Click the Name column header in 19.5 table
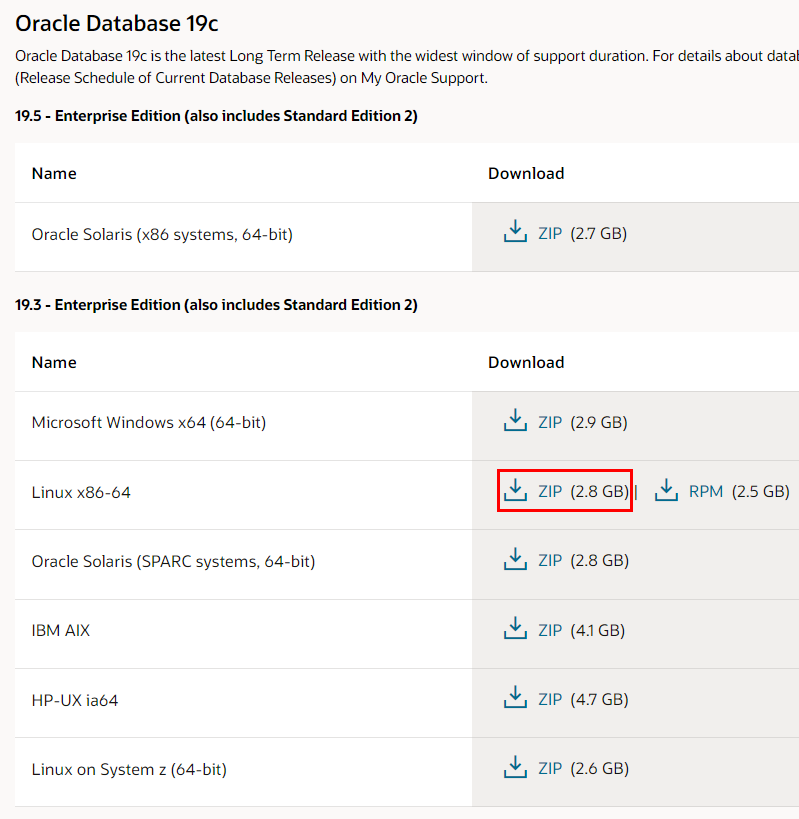 [x=54, y=173]
